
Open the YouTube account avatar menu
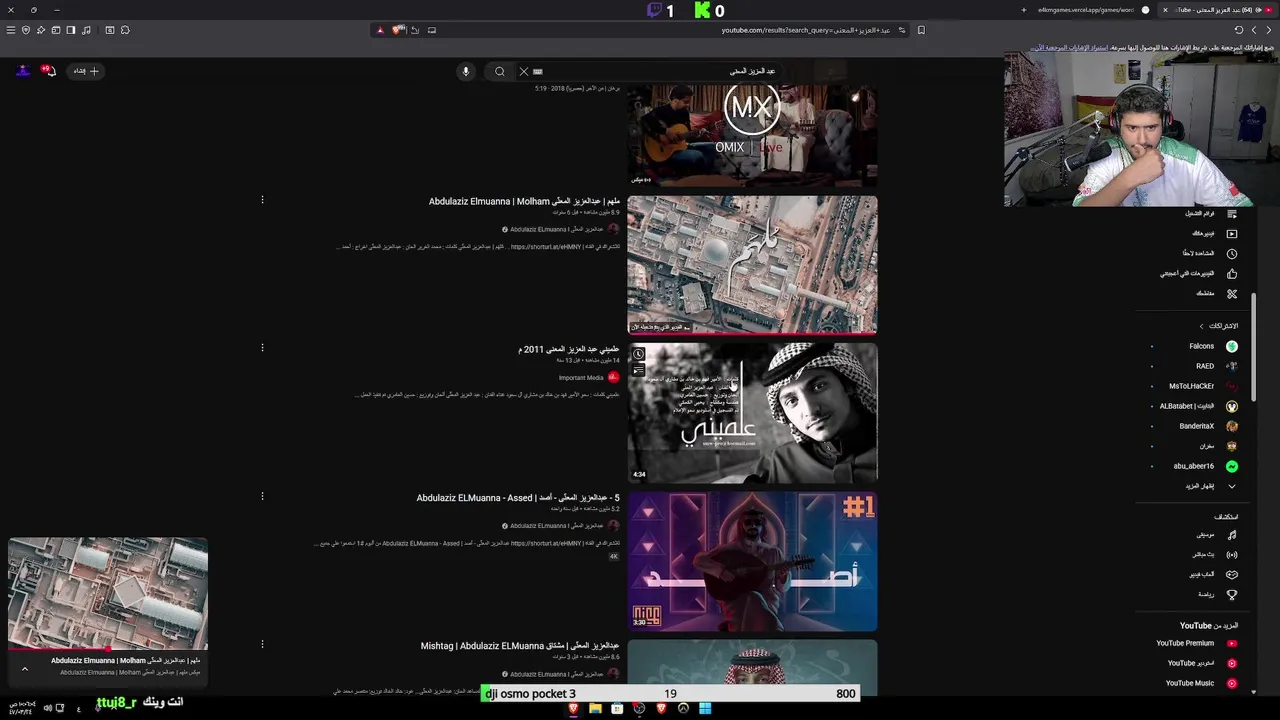(23, 70)
